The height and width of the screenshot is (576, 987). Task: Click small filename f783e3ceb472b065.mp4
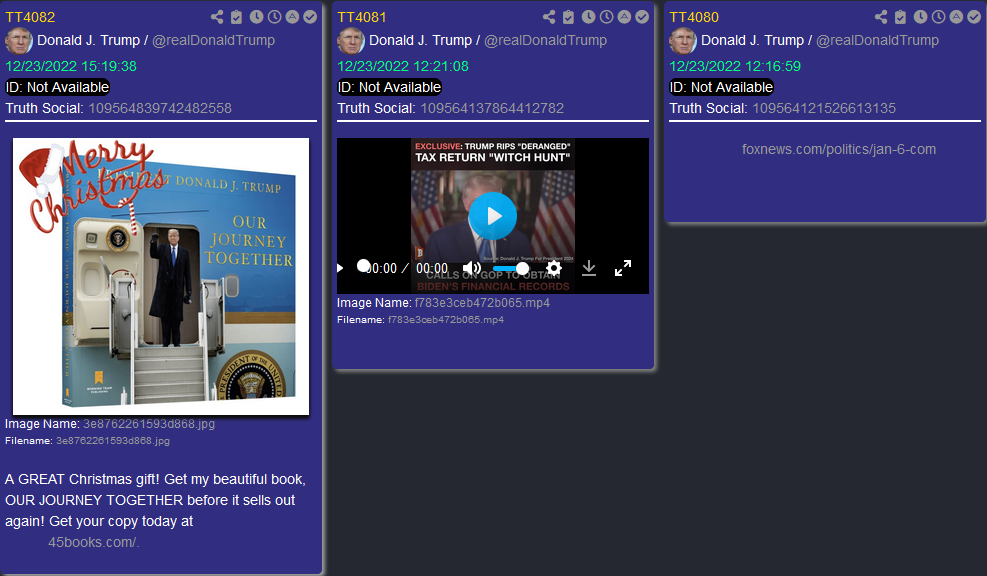pyautogui.click(x=446, y=320)
